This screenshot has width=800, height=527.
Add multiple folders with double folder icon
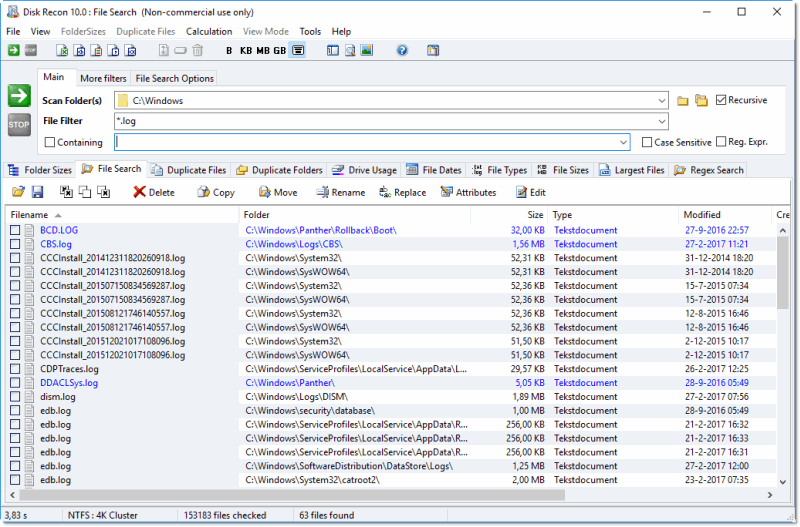click(x=702, y=101)
